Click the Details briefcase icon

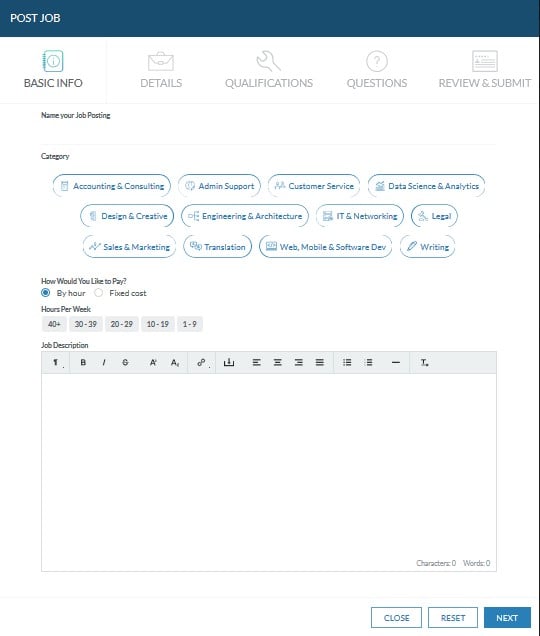(161, 61)
